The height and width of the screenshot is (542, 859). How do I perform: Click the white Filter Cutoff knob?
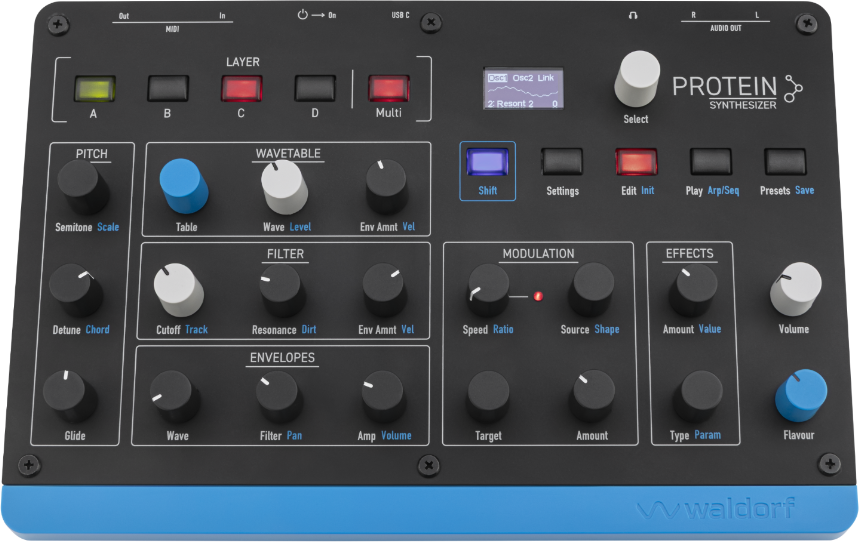178,287
